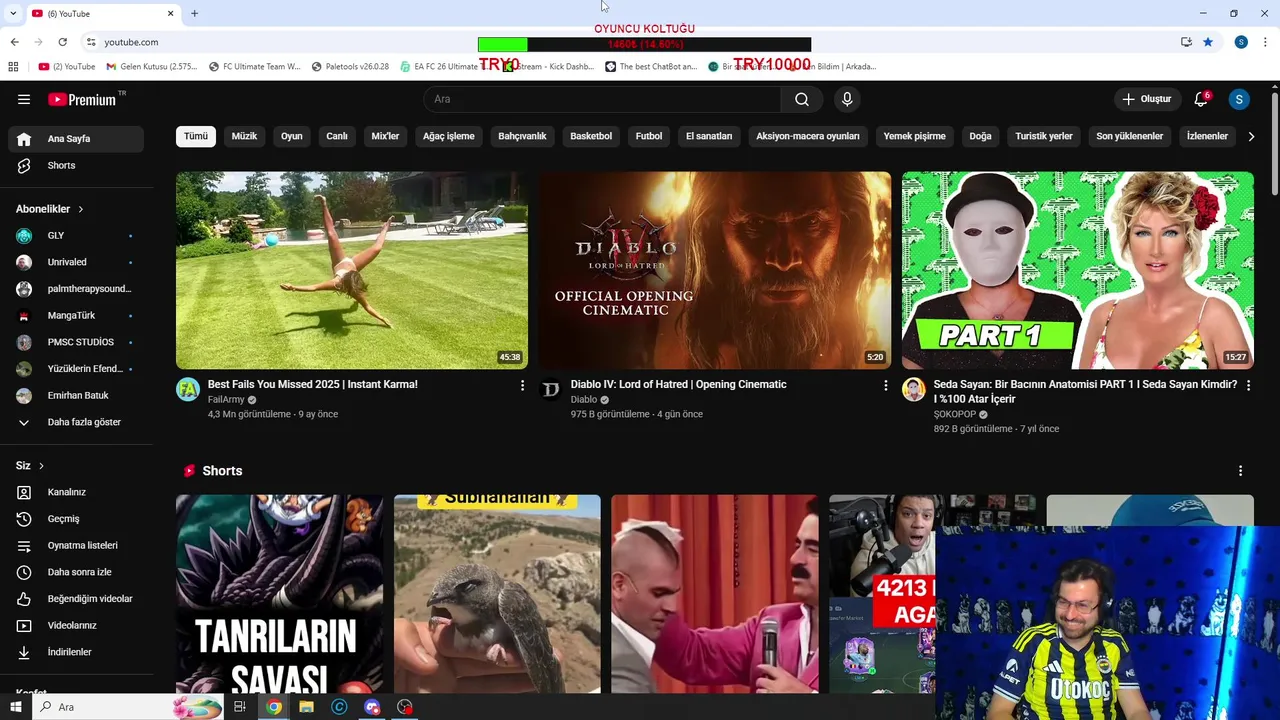Viewport: 1280px width, 720px height.
Task: Open the account avatar menu in YouTube
Action: (x=1239, y=99)
